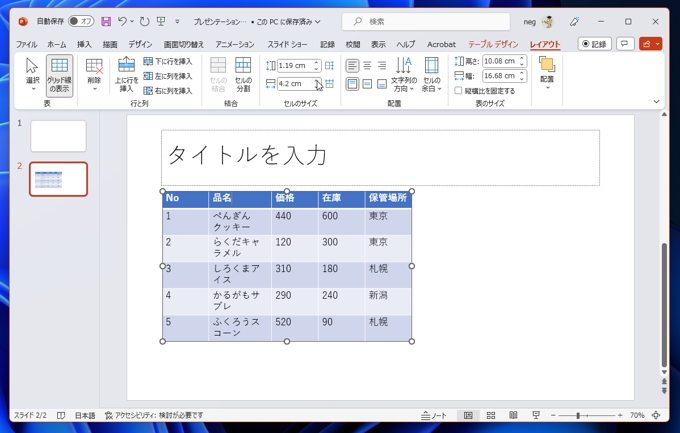
Task: Click the zoom slider
Action: [x=586, y=416]
